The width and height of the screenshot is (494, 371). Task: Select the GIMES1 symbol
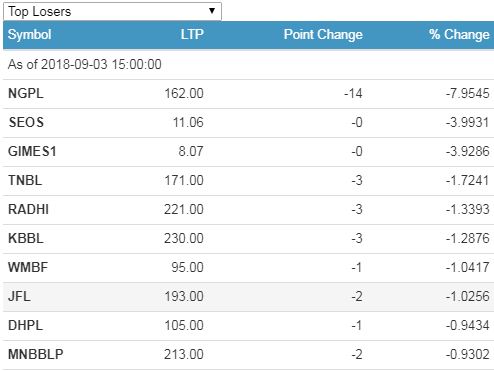pos(32,151)
